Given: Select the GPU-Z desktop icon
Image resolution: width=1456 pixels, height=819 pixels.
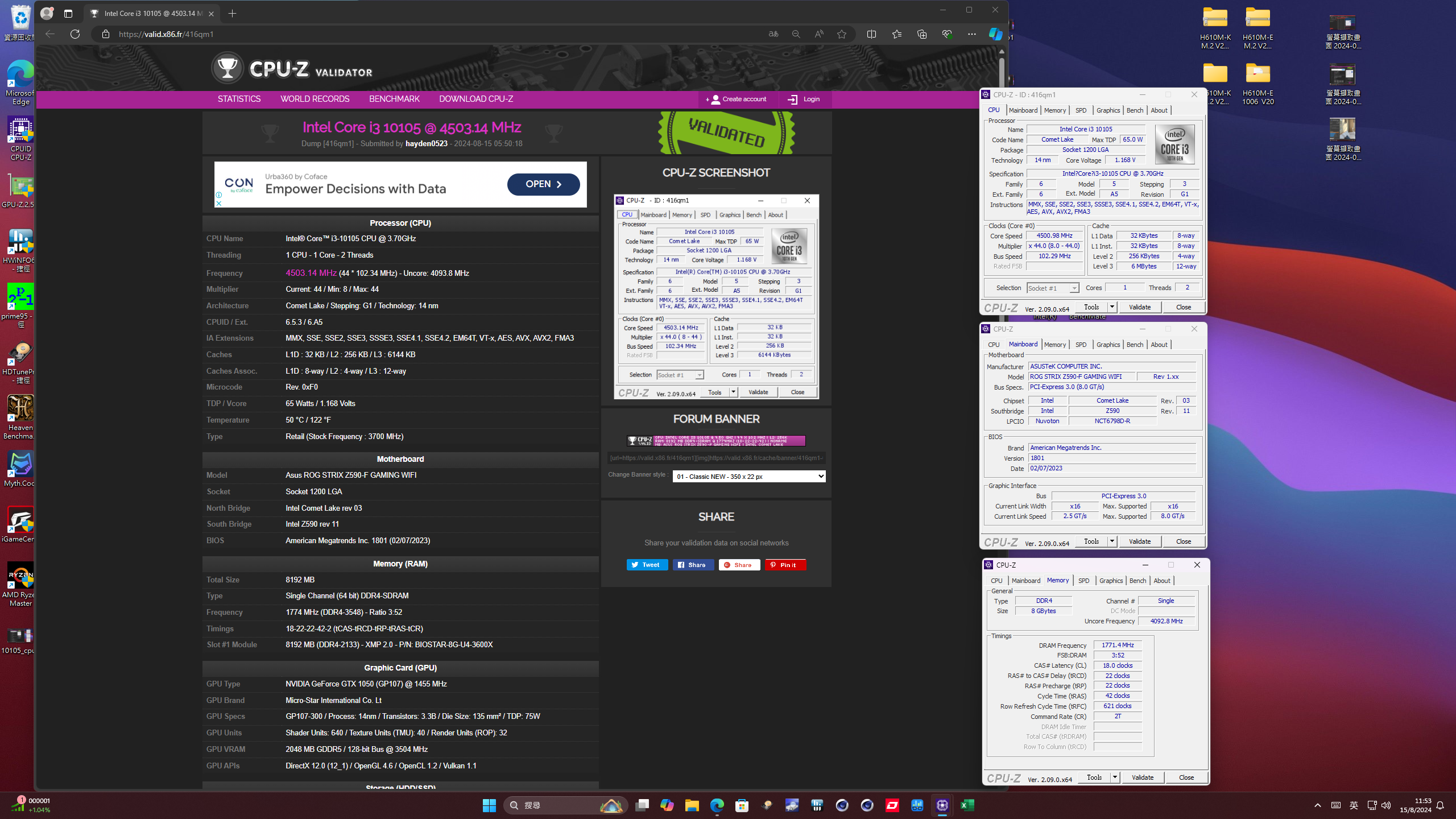Looking at the screenshot, I should [x=21, y=191].
